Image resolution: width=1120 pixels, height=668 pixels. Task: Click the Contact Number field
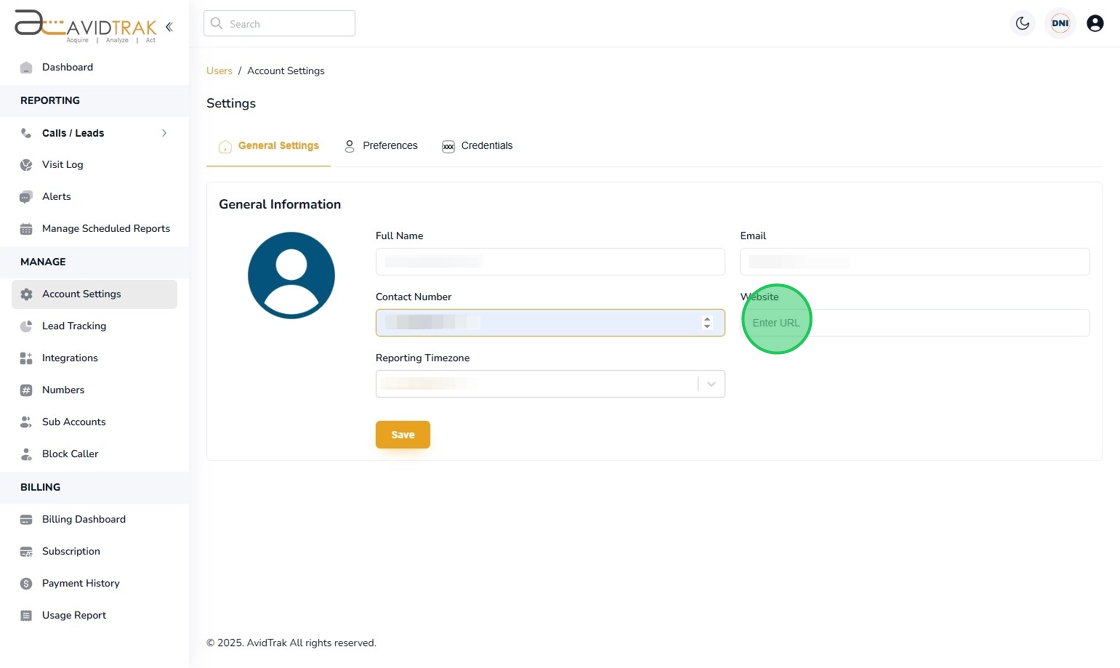point(550,323)
